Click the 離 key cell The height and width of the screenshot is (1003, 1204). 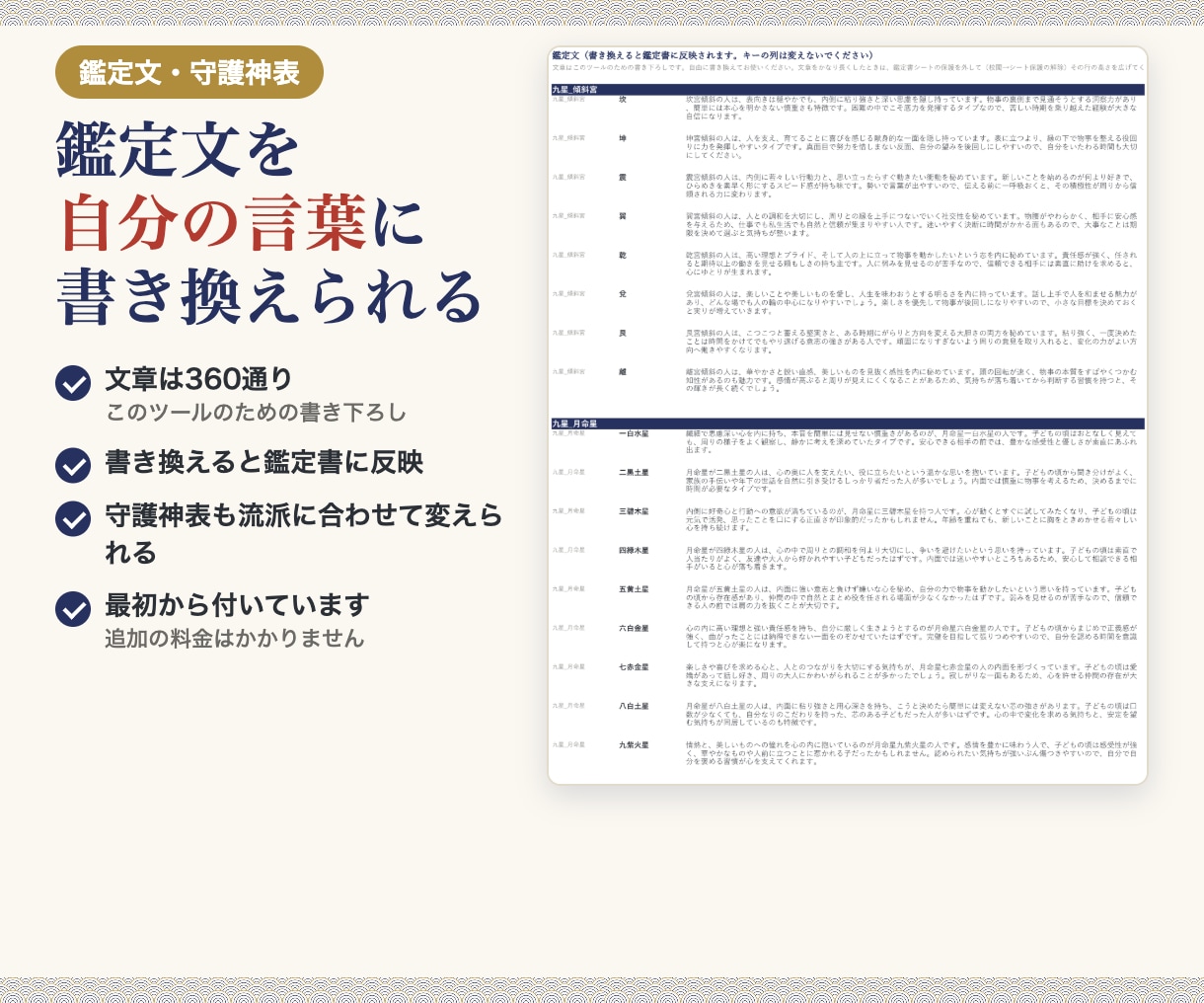(623, 372)
